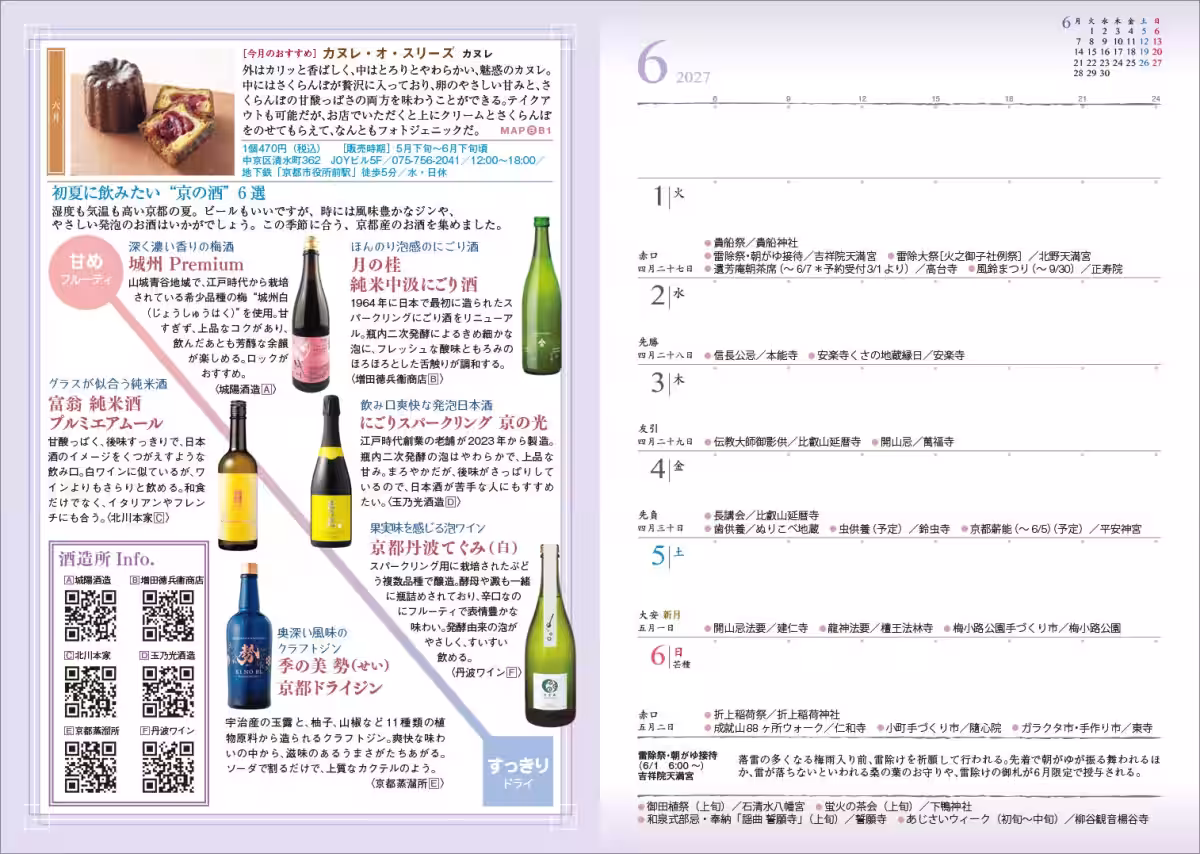Select day 3 木 in the planner
Screen dimensions: 1200x854
tap(668, 381)
